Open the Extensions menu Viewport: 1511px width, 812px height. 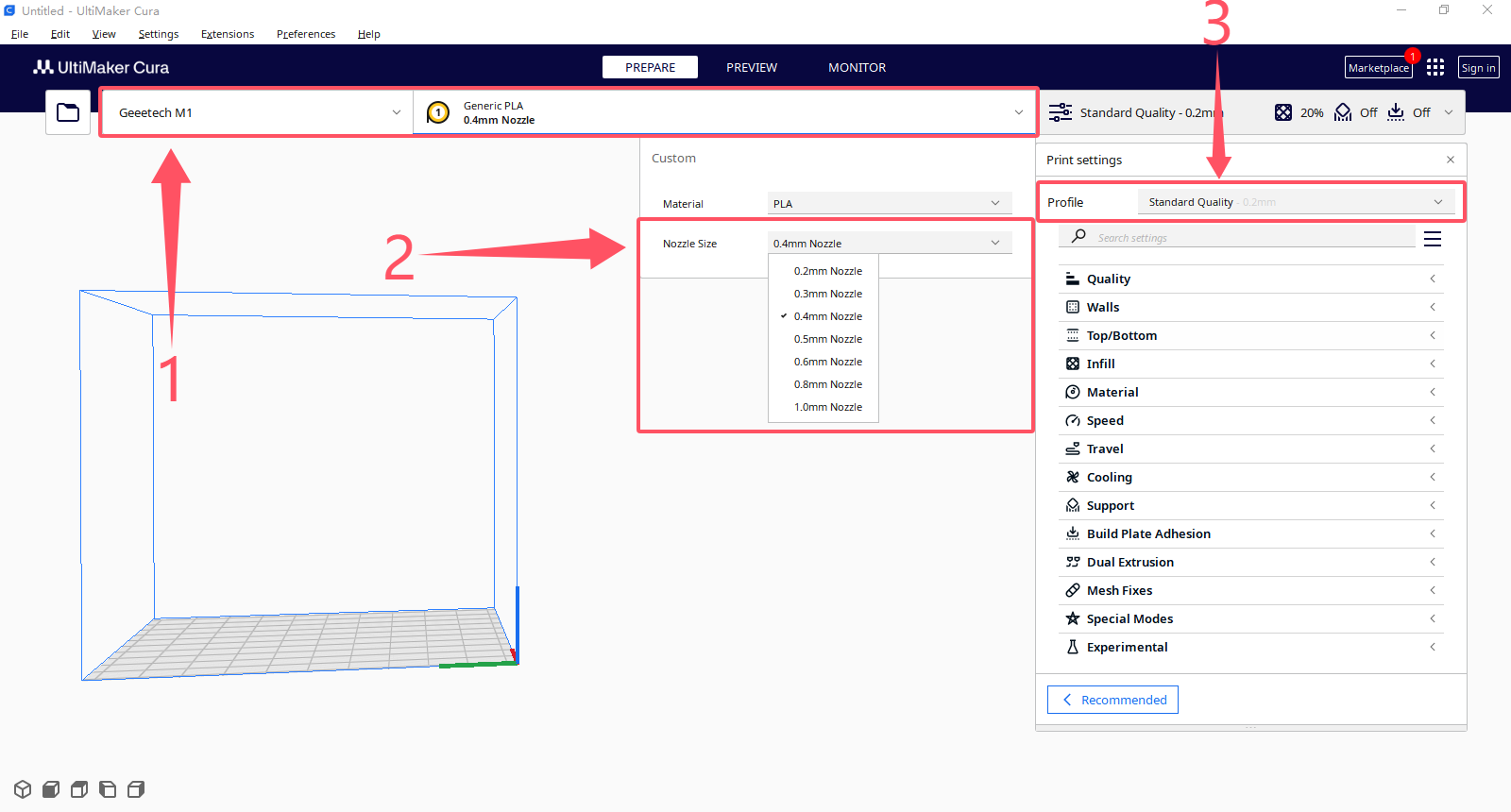[228, 34]
